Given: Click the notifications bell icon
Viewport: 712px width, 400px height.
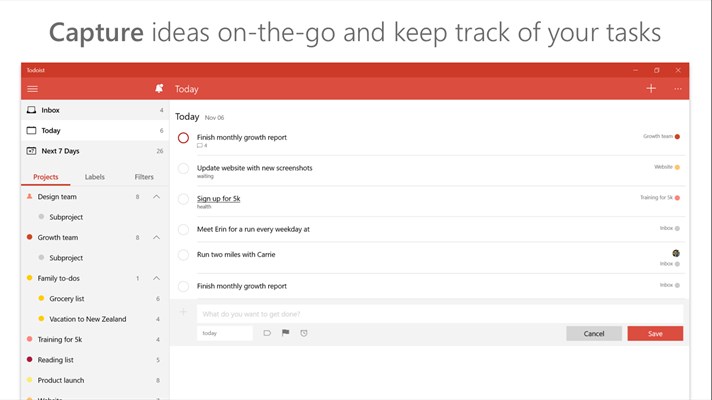Looking at the screenshot, I should click(x=159, y=89).
